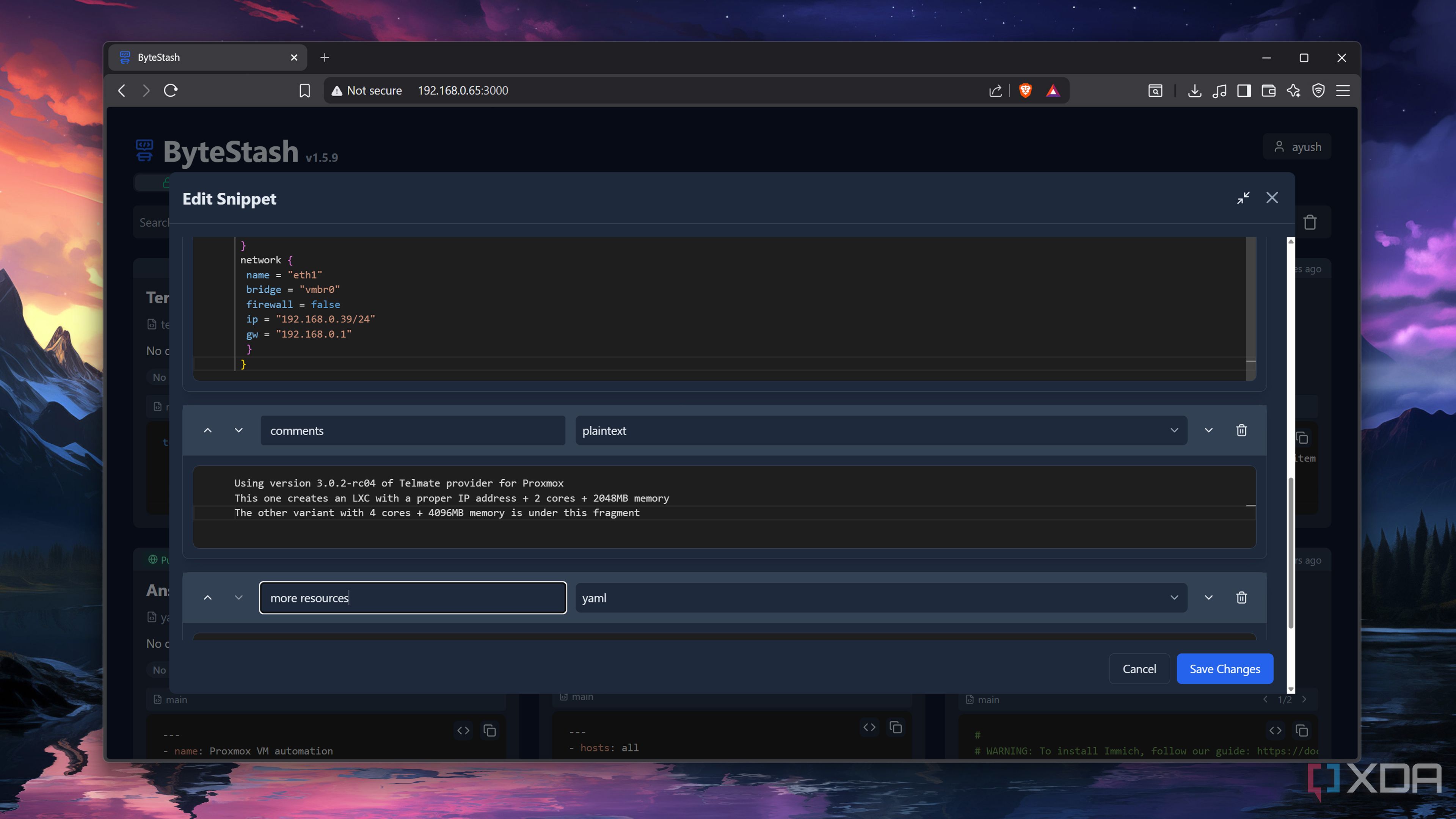Open Brave Rewards triangle icon
Screen dimensions: 1456x819
click(1053, 91)
